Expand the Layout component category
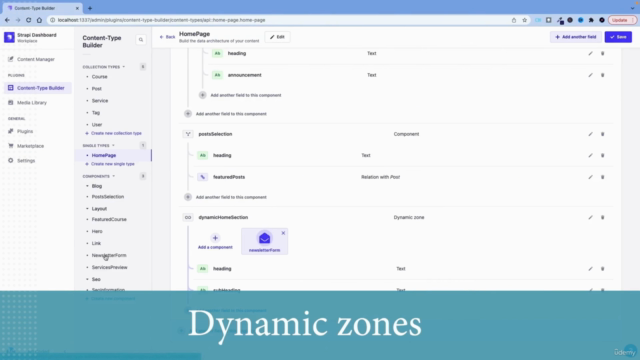Screen dimensions: 640x360 (x=99, y=209)
